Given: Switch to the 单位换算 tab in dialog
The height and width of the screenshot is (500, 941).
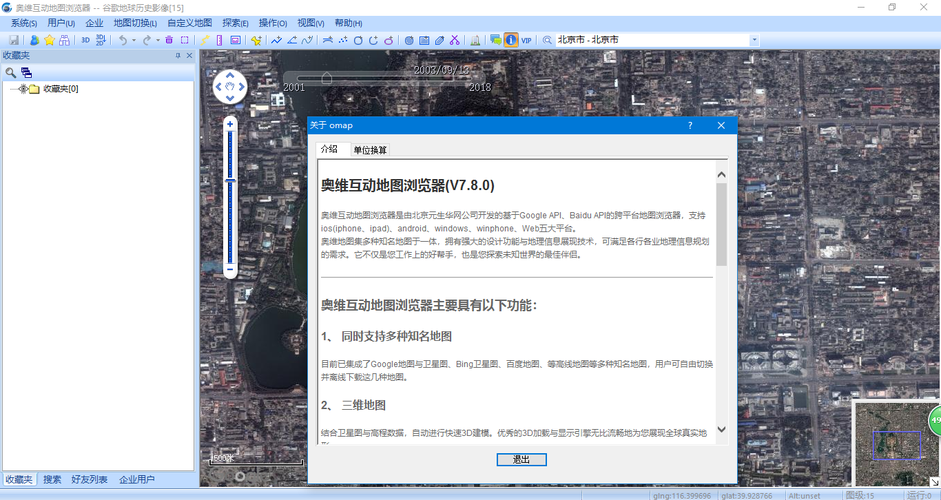Looking at the screenshot, I should tap(370, 150).
